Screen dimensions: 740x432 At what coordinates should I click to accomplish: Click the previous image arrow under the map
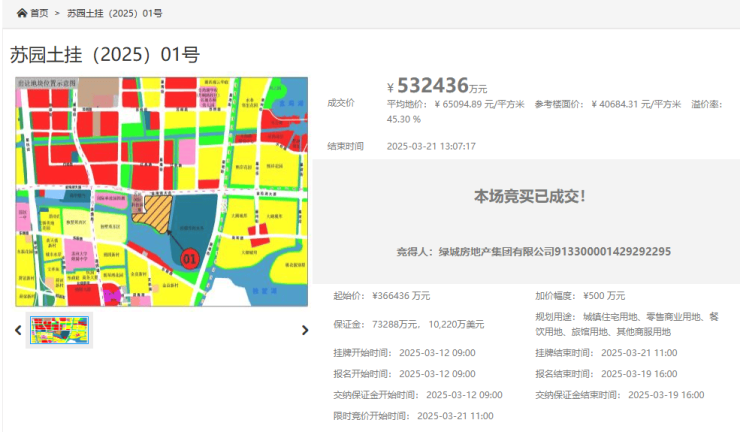[18, 330]
